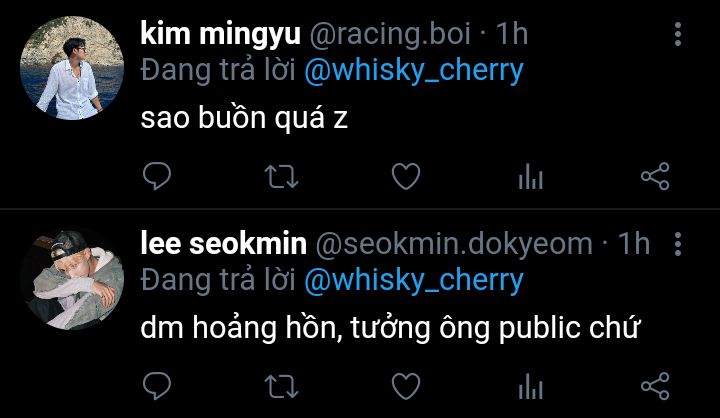
Task: Share lee seokmin's tweet
Action: [655, 385]
